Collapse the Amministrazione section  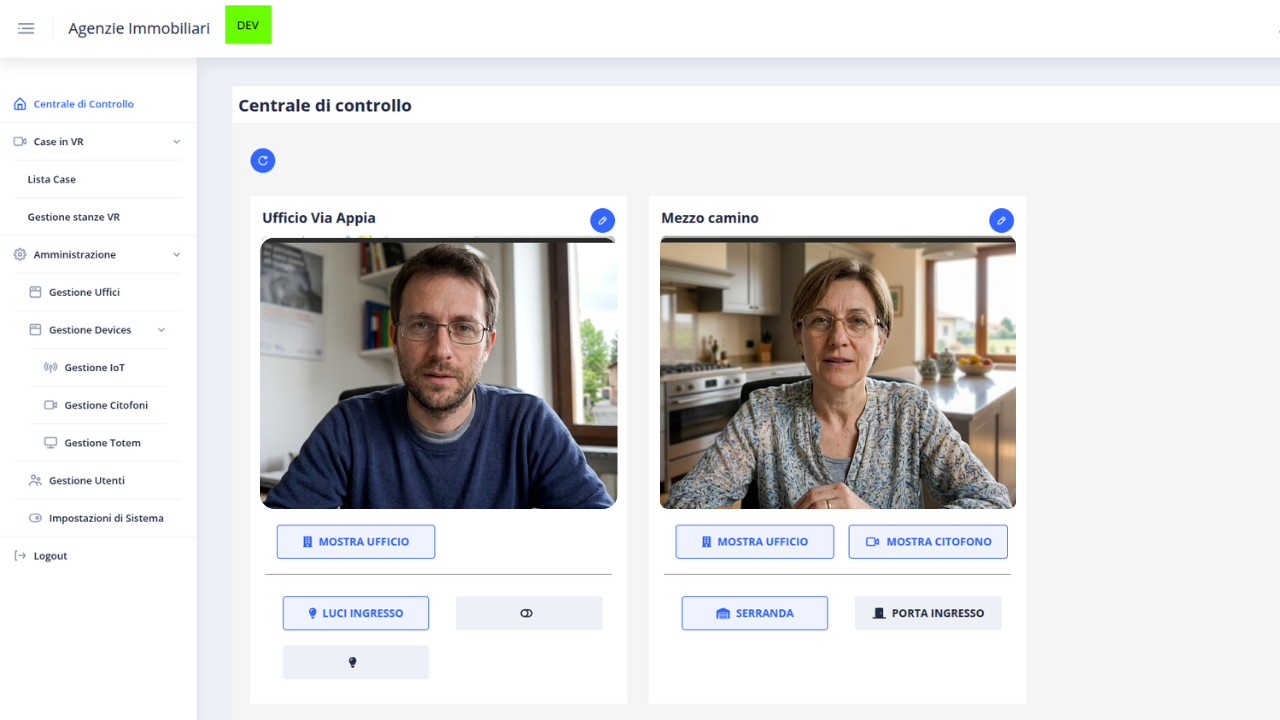pos(177,254)
